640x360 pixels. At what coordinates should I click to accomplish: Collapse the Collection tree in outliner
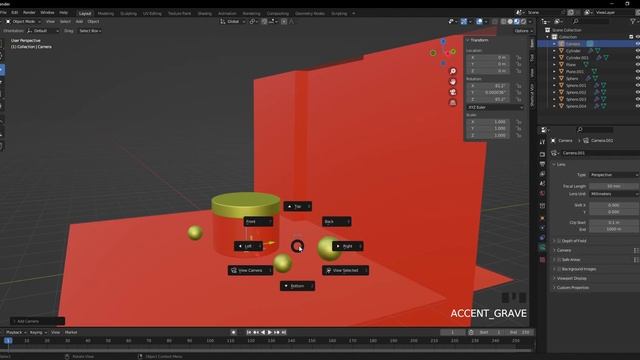point(548,37)
